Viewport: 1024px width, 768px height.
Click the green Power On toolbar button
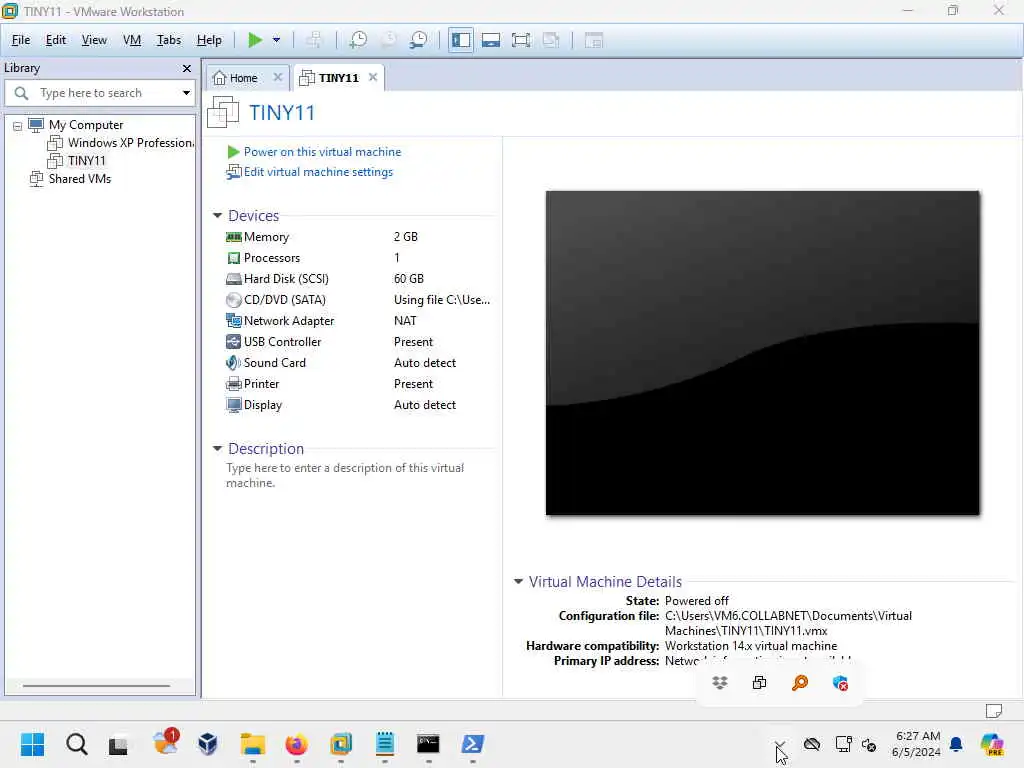point(255,40)
